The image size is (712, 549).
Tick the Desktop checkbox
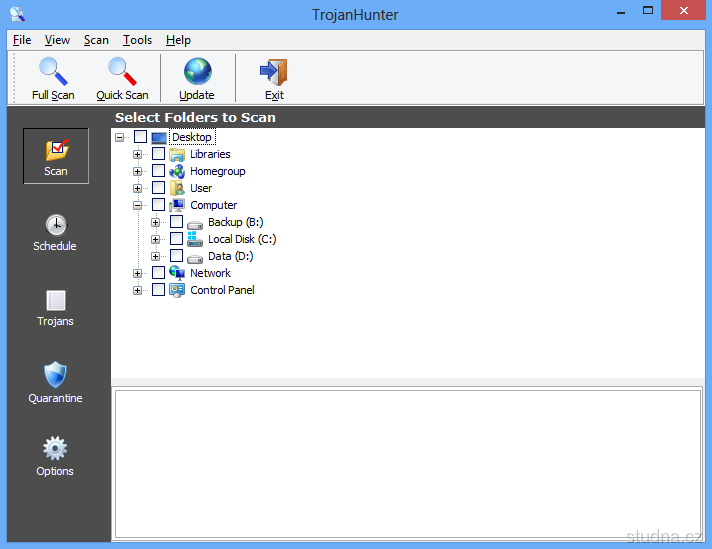click(x=140, y=137)
